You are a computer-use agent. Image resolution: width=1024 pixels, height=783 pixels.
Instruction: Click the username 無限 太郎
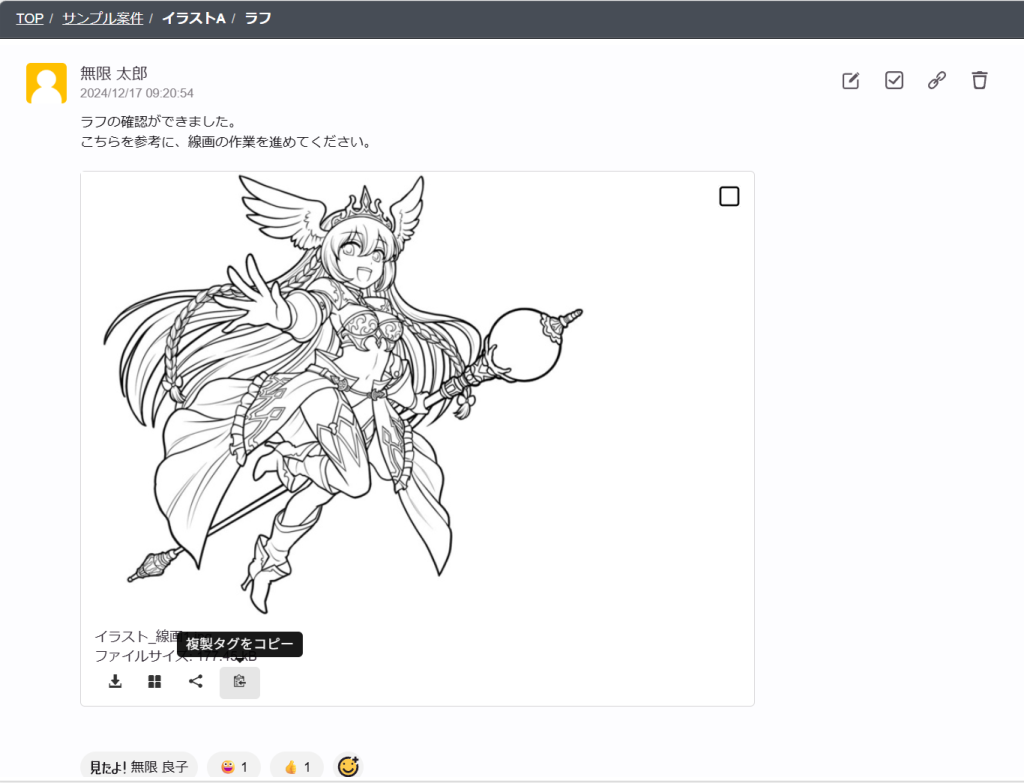point(114,73)
